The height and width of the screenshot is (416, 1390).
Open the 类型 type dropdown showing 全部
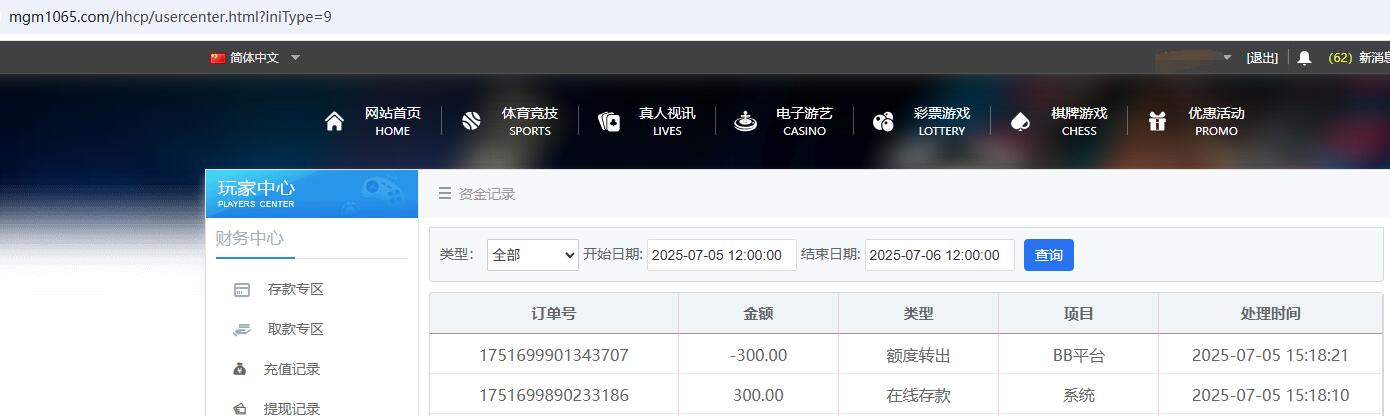pyautogui.click(x=533, y=255)
